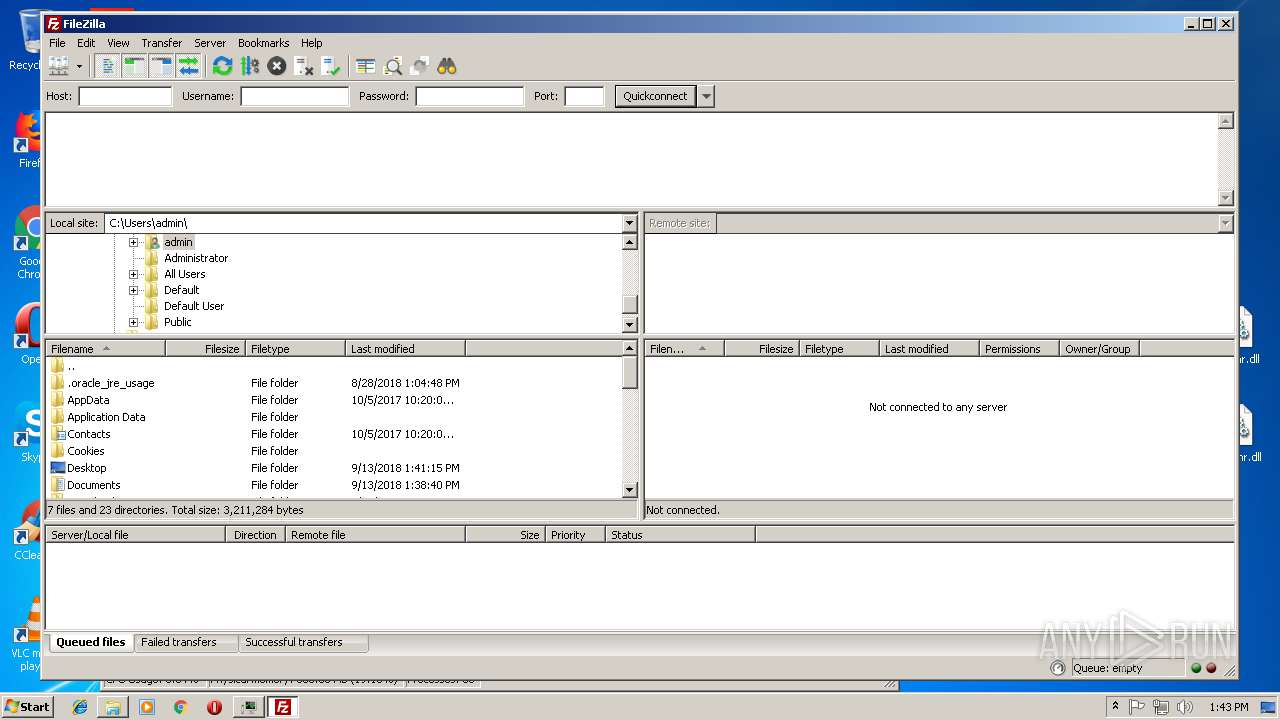The width and height of the screenshot is (1280, 720).
Task: Cancel the current operation
Action: [277, 66]
